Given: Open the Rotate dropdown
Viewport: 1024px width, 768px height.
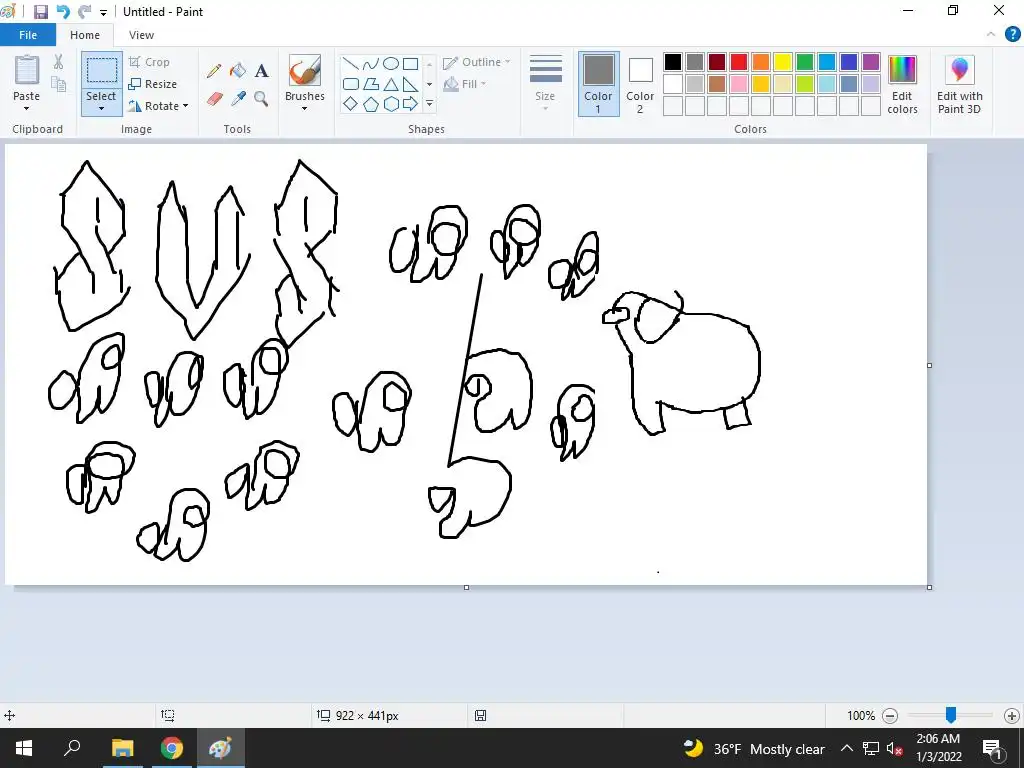Looking at the screenshot, I should (x=159, y=106).
